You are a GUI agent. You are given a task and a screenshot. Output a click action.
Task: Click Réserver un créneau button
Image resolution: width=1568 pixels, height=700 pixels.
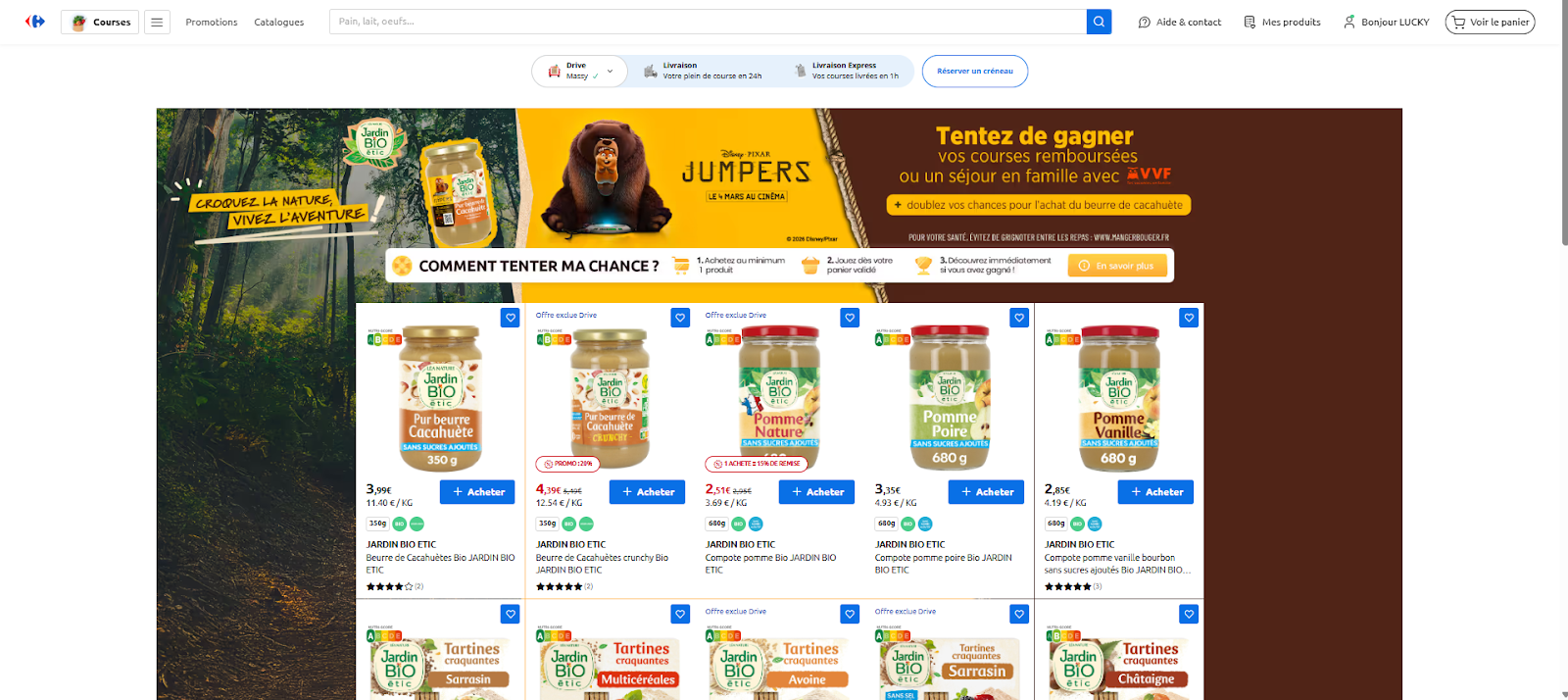click(x=975, y=71)
